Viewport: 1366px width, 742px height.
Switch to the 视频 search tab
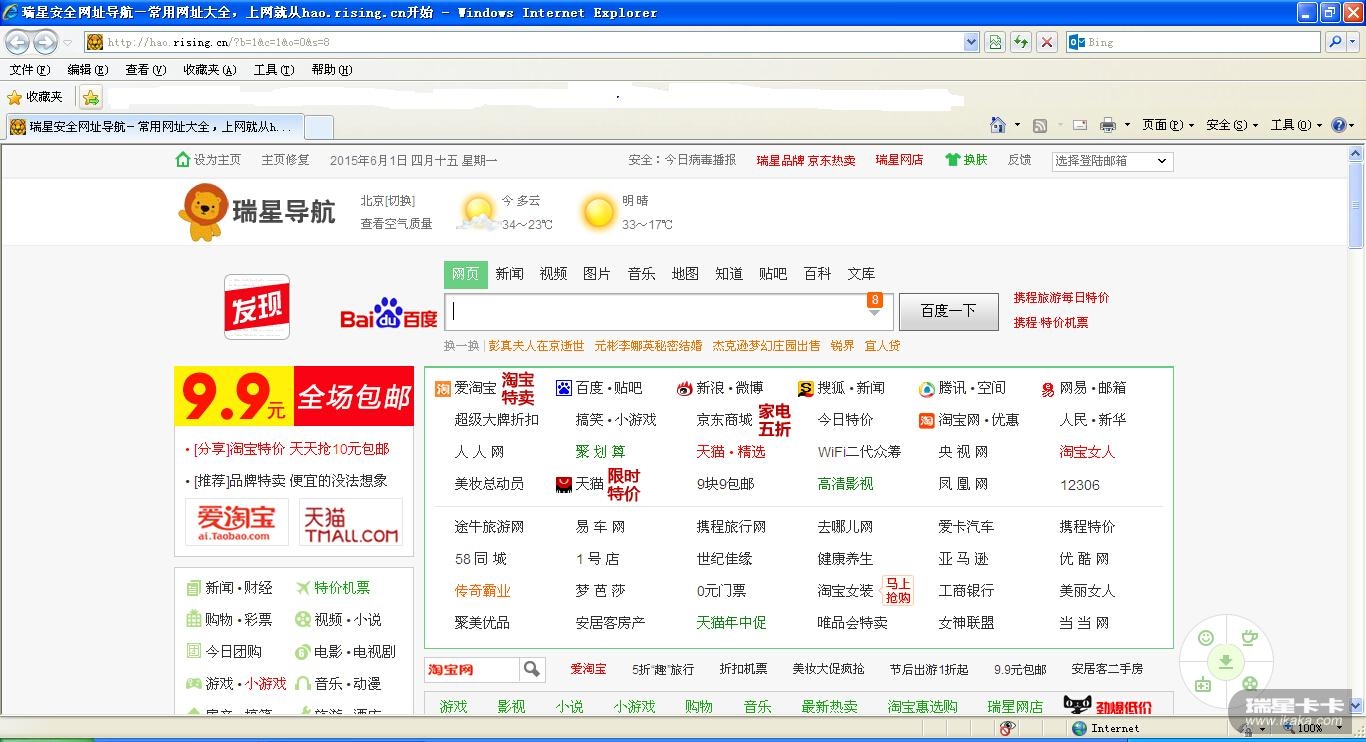(553, 274)
